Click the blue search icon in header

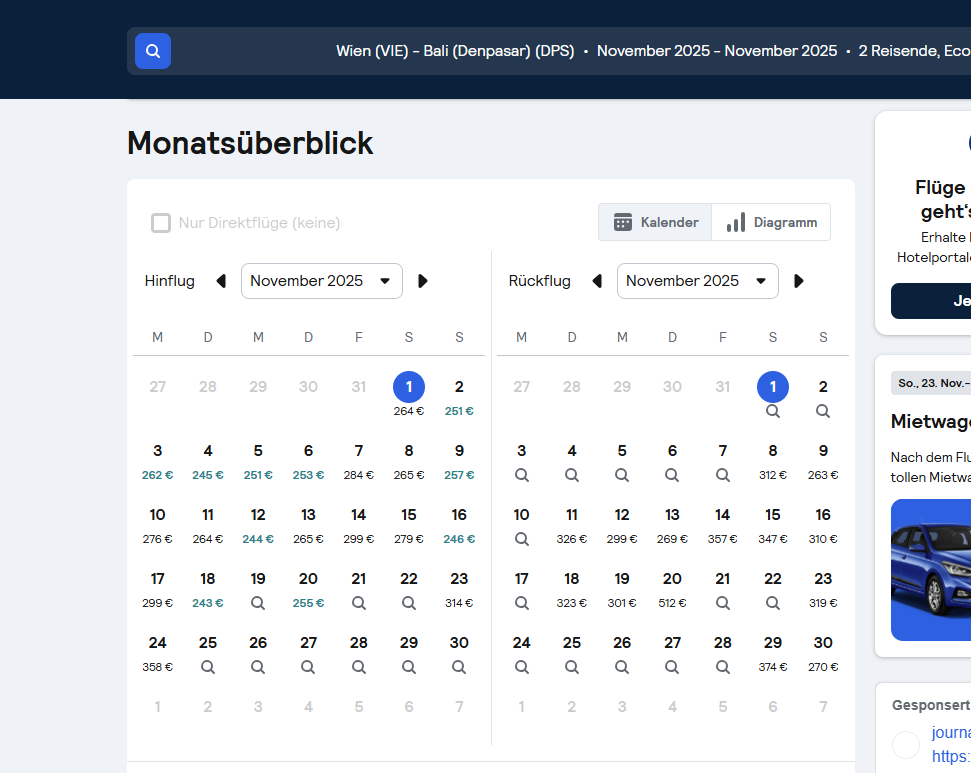click(153, 51)
